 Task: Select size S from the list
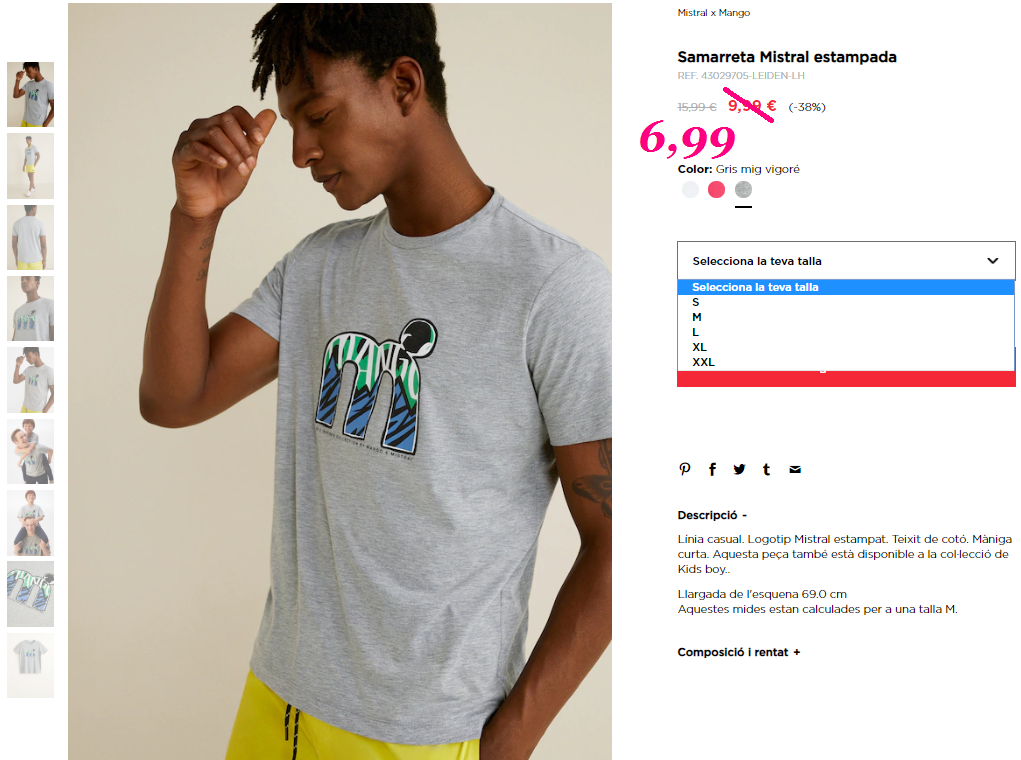[x=846, y=302]
